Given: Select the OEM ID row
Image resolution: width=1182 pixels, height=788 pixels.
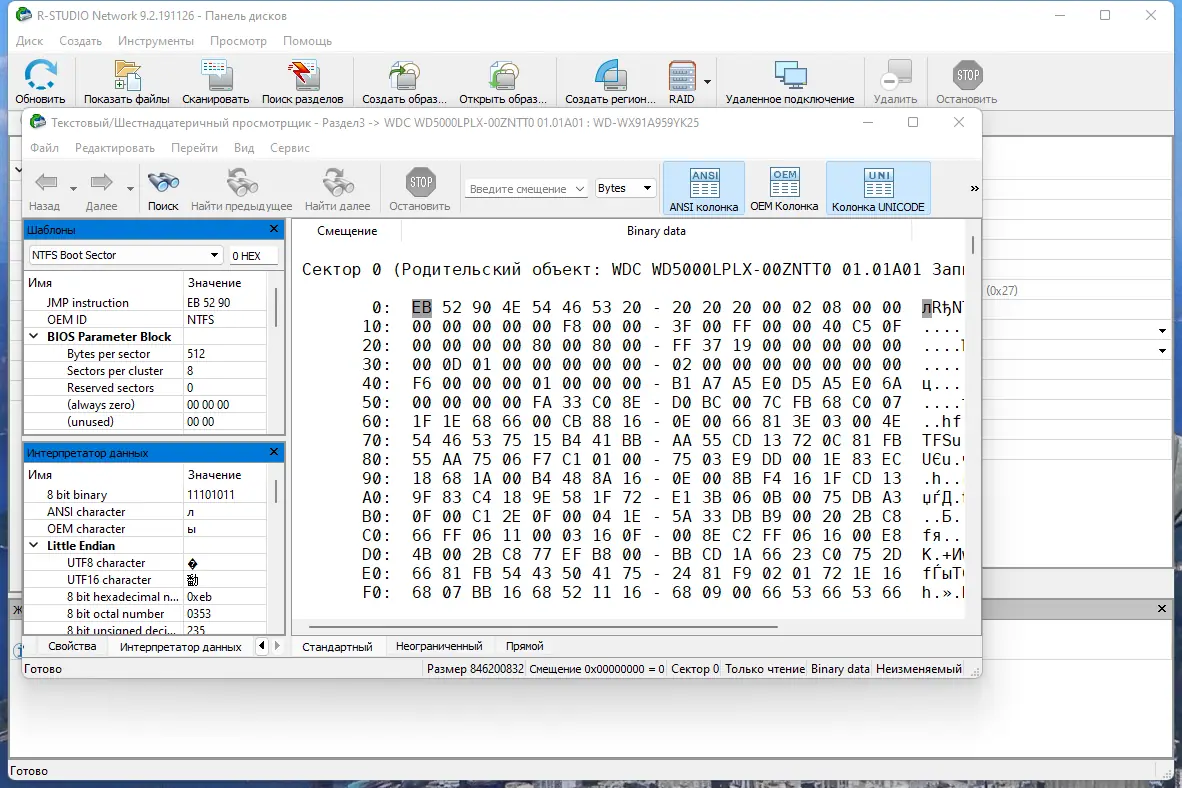Looking at the screenshot, I should 147,320.
